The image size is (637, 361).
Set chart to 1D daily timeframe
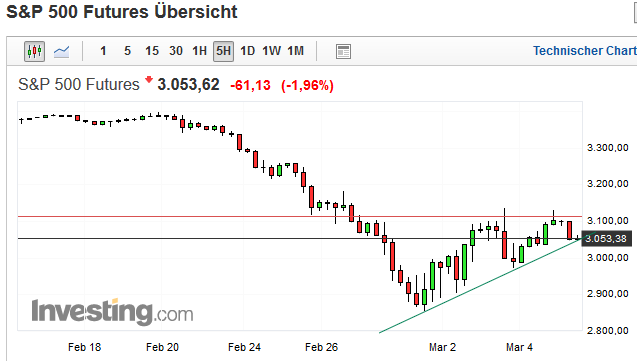click(247, 51)
